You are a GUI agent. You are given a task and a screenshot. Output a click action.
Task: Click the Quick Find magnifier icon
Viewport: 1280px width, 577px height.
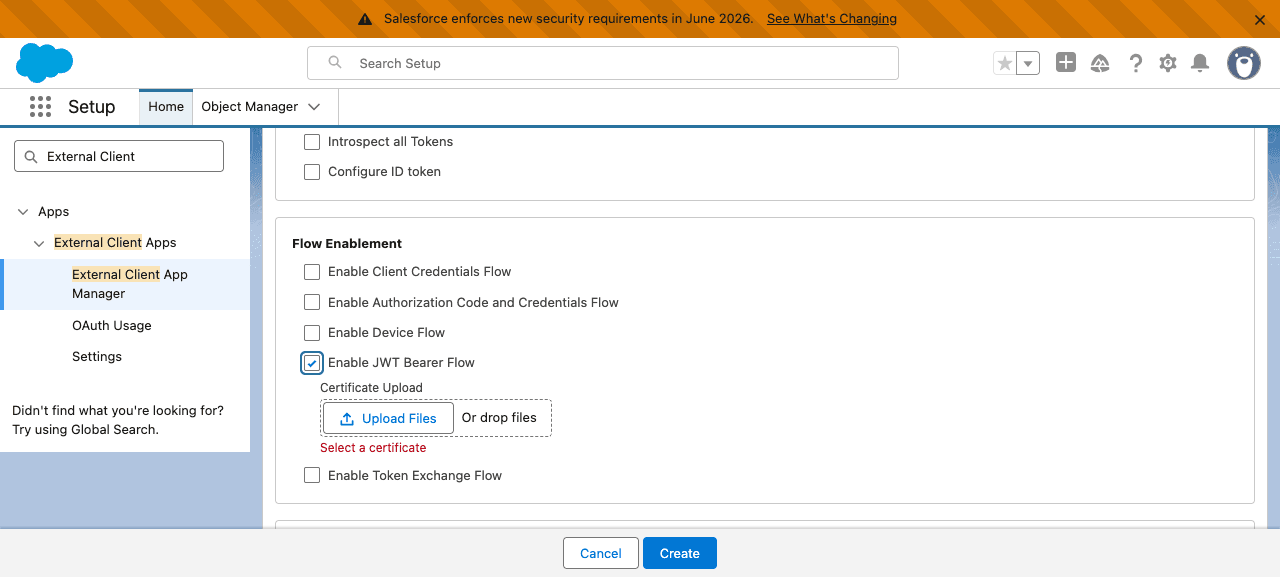point(31,156)
